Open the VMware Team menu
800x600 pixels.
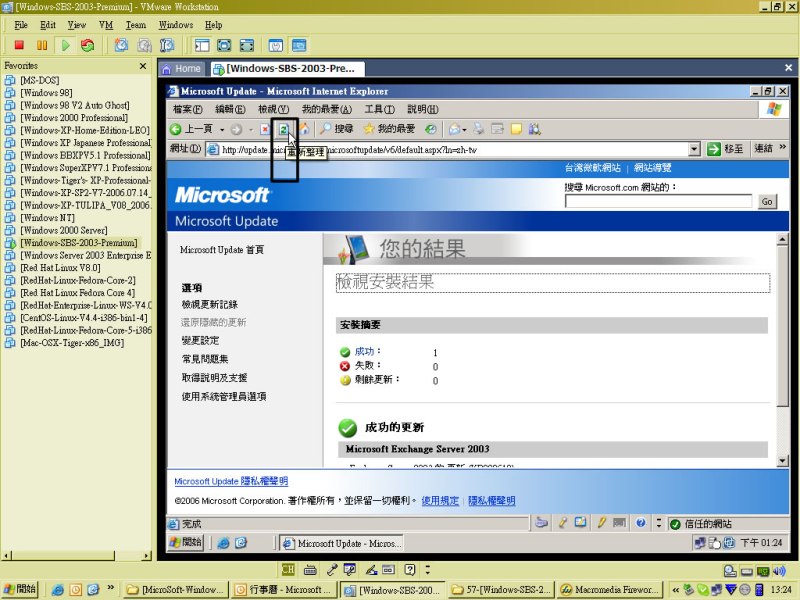tap(136, 25)
